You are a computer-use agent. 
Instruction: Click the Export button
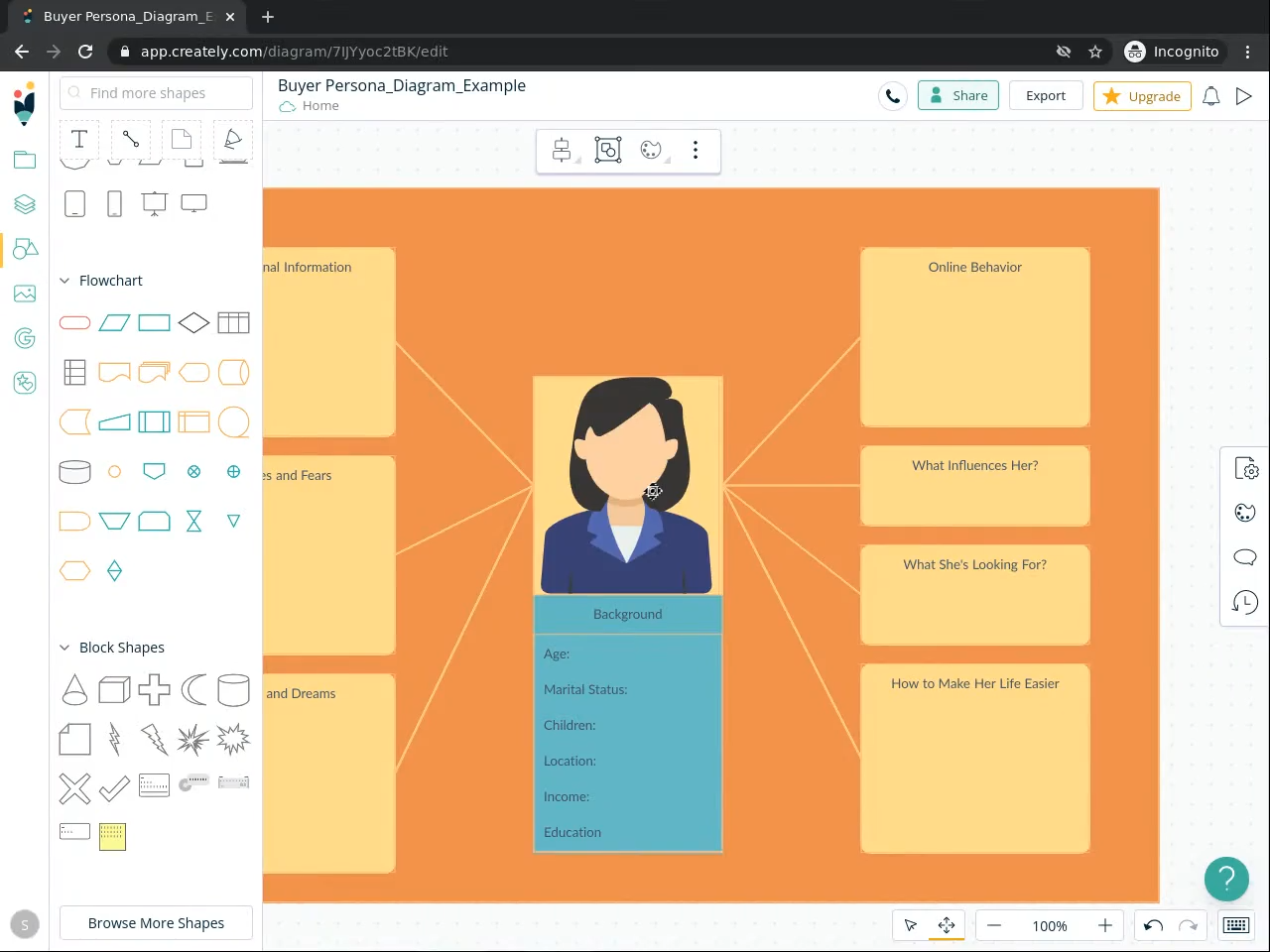[x=1045, y=96]
